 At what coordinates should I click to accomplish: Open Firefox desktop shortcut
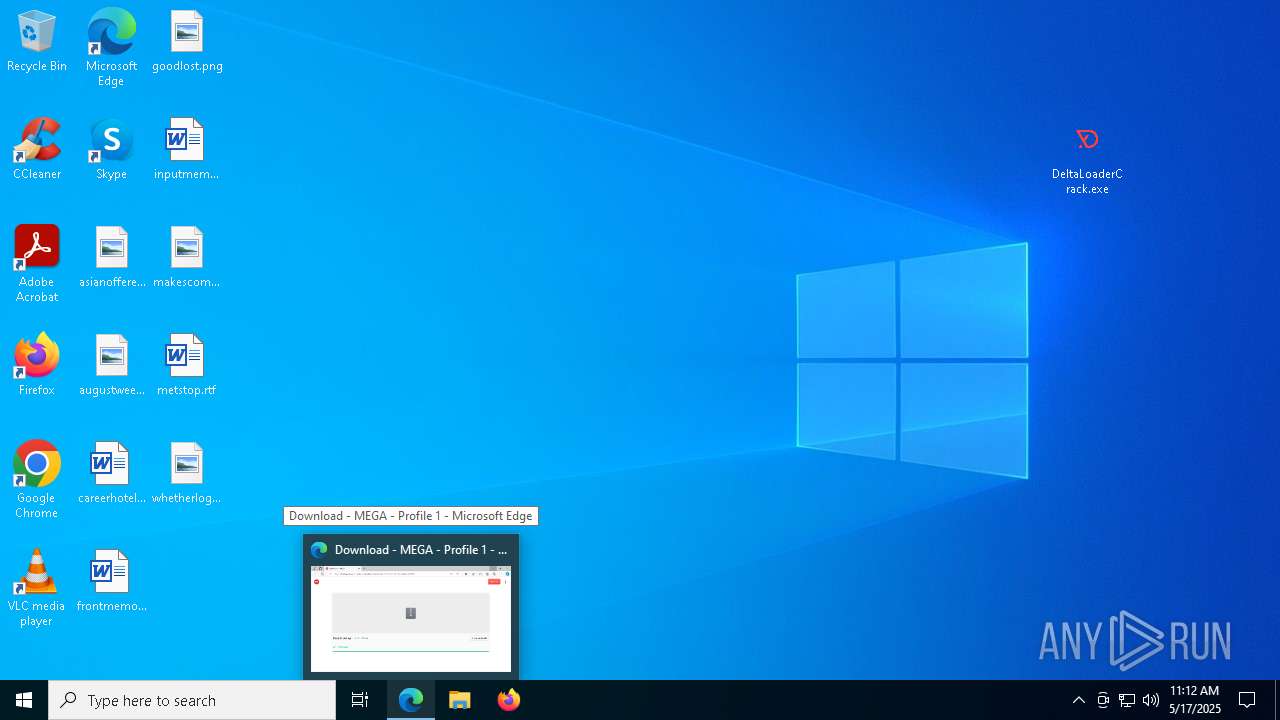[37, 366]
